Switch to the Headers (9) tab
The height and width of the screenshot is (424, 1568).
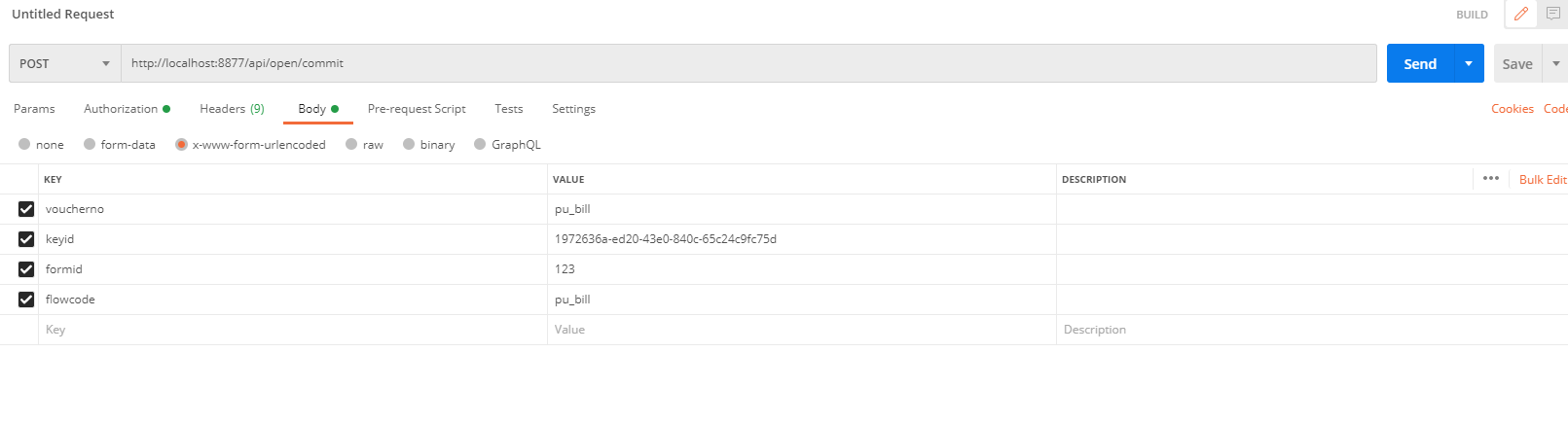click(232, 109)
